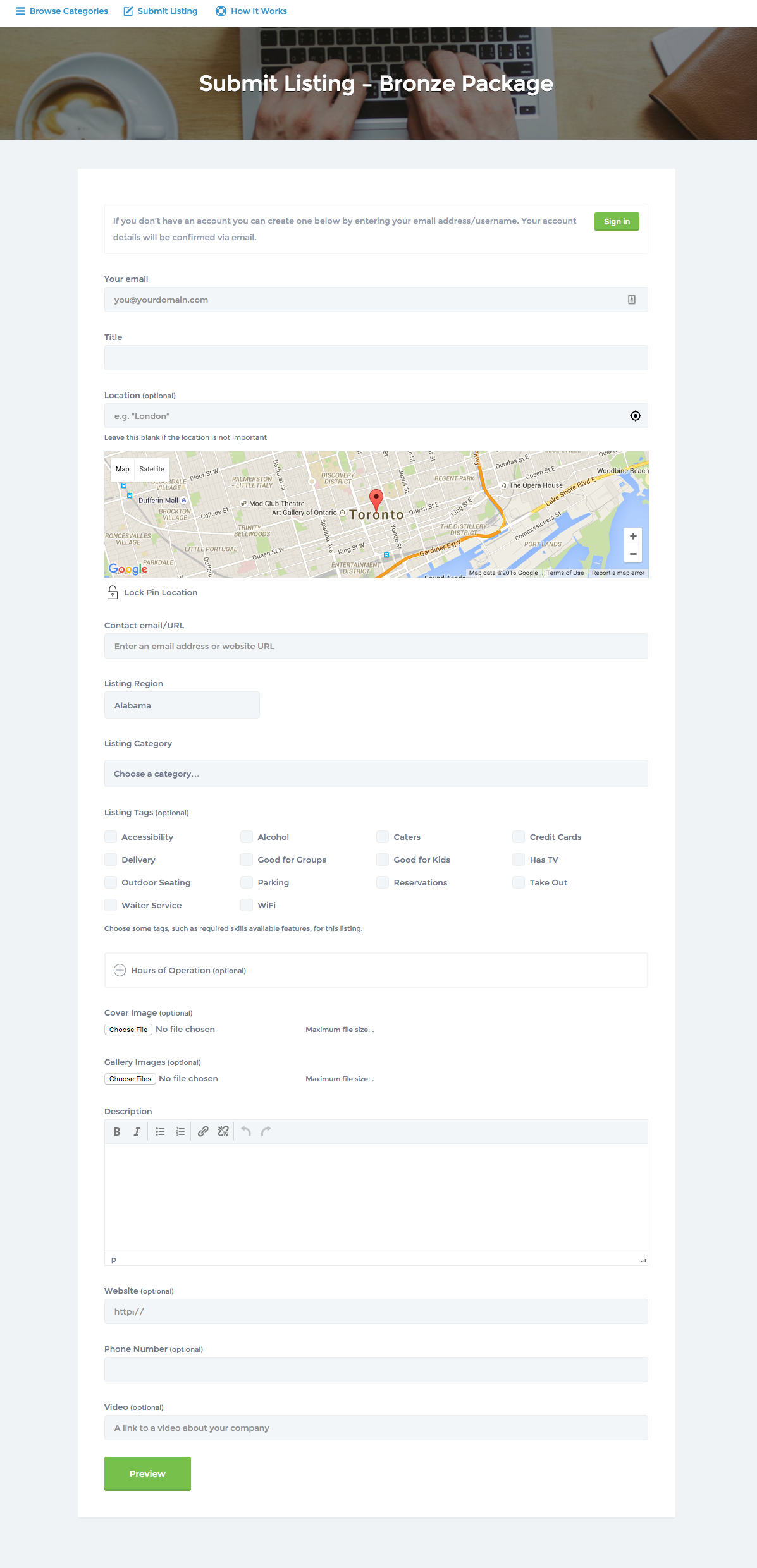The height and width of the screenshot is (1568, 757).
Task: Insert a numbered list in description
Action: click(180, 1132)
